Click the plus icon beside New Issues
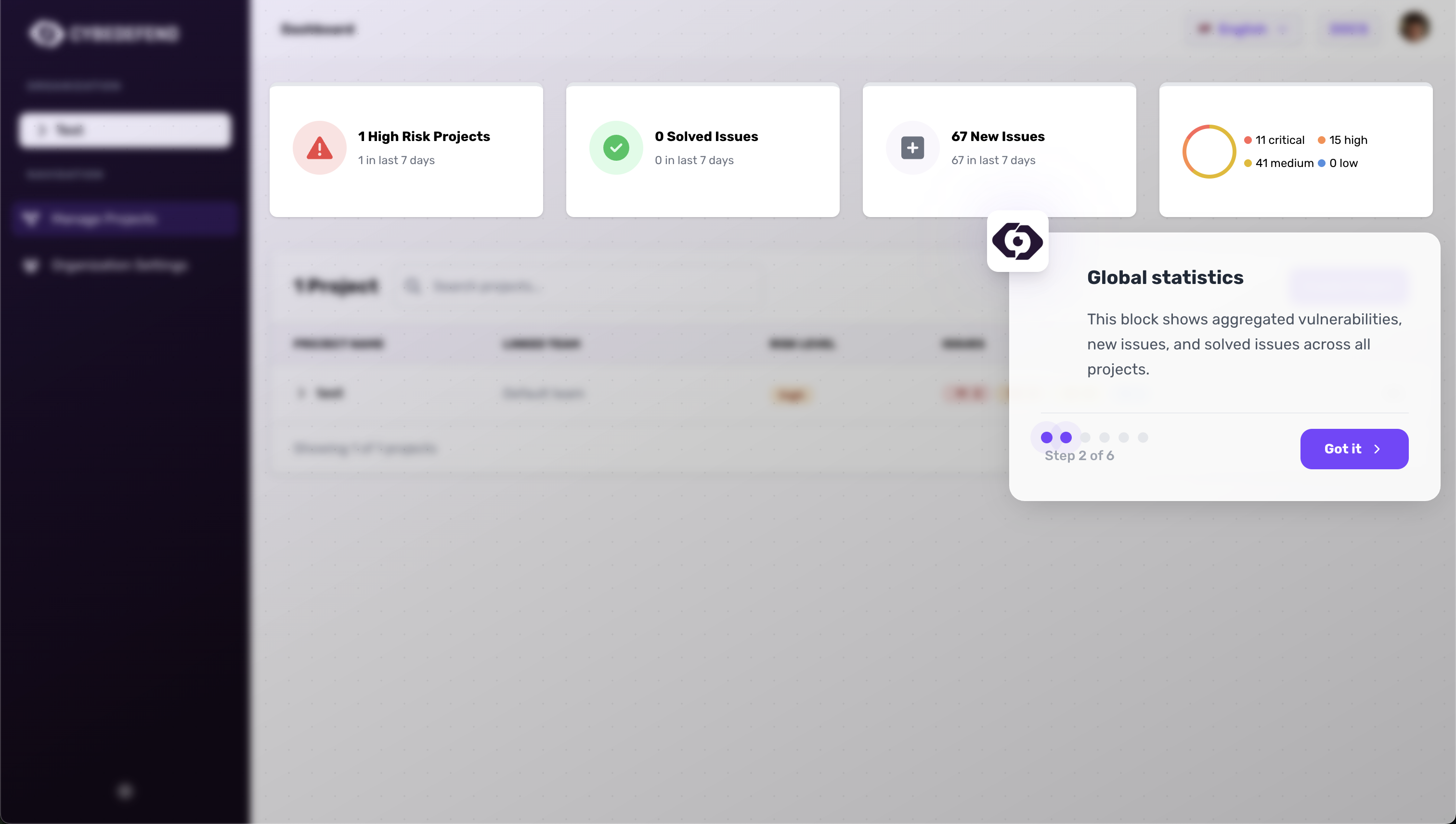1456x824 pixels. [x=912, y=148]
